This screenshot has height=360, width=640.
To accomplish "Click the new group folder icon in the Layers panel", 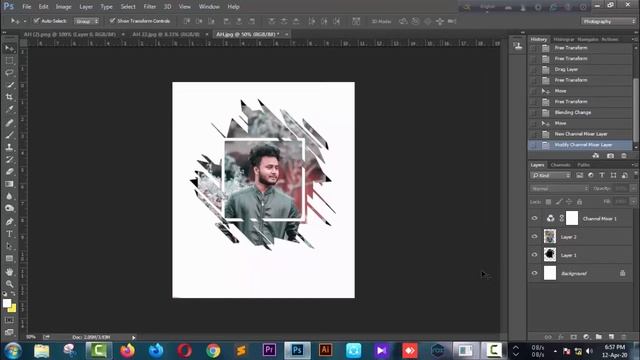I will 598,337.
